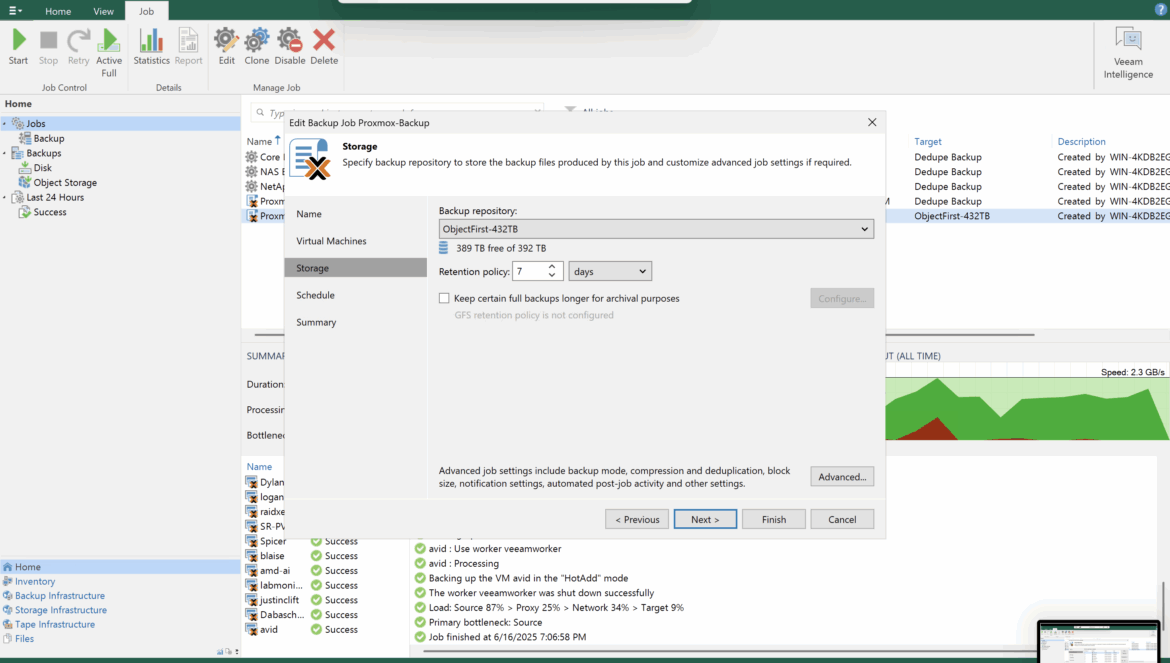
Task: Go to the Virtual Machines step
Action: click(355, 241)
